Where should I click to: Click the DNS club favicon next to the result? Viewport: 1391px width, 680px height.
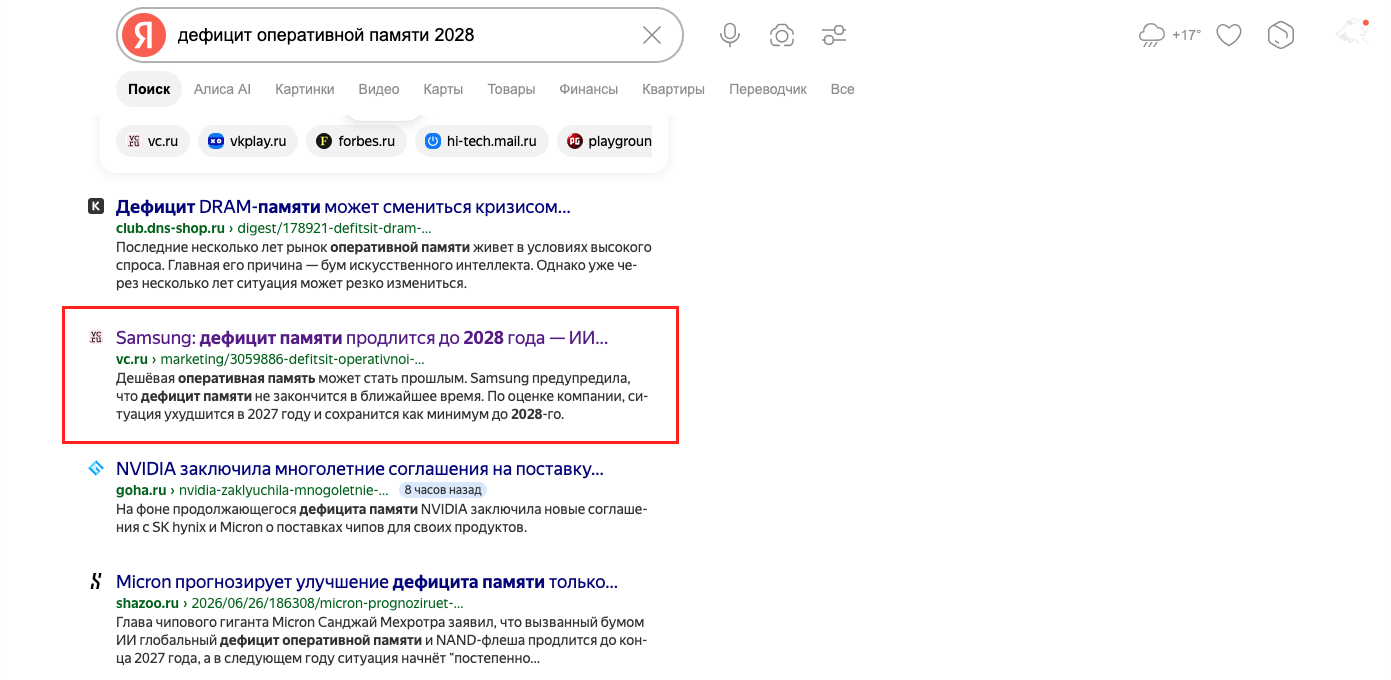(96, 207)
